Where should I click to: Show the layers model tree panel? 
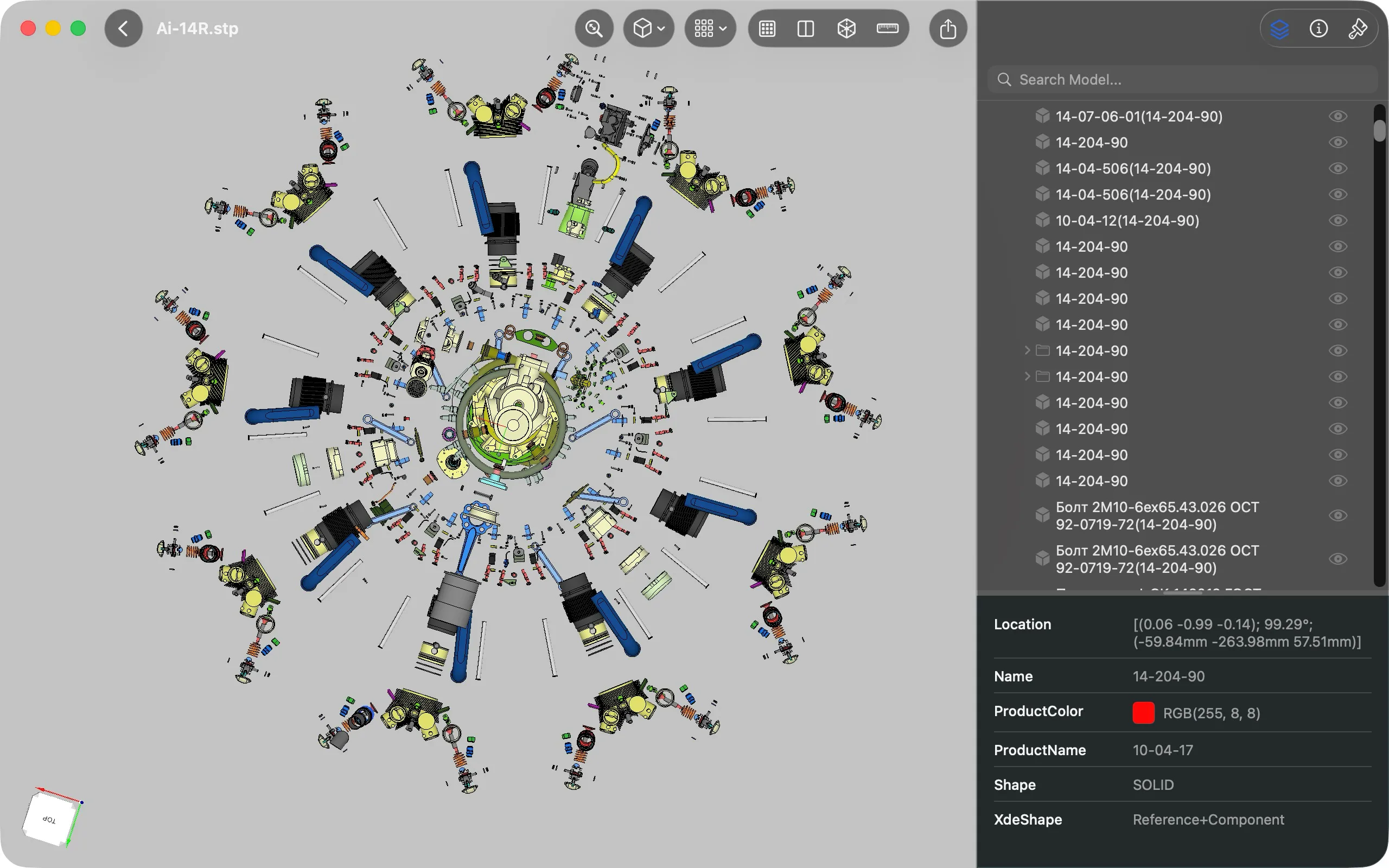point(1279,28)
